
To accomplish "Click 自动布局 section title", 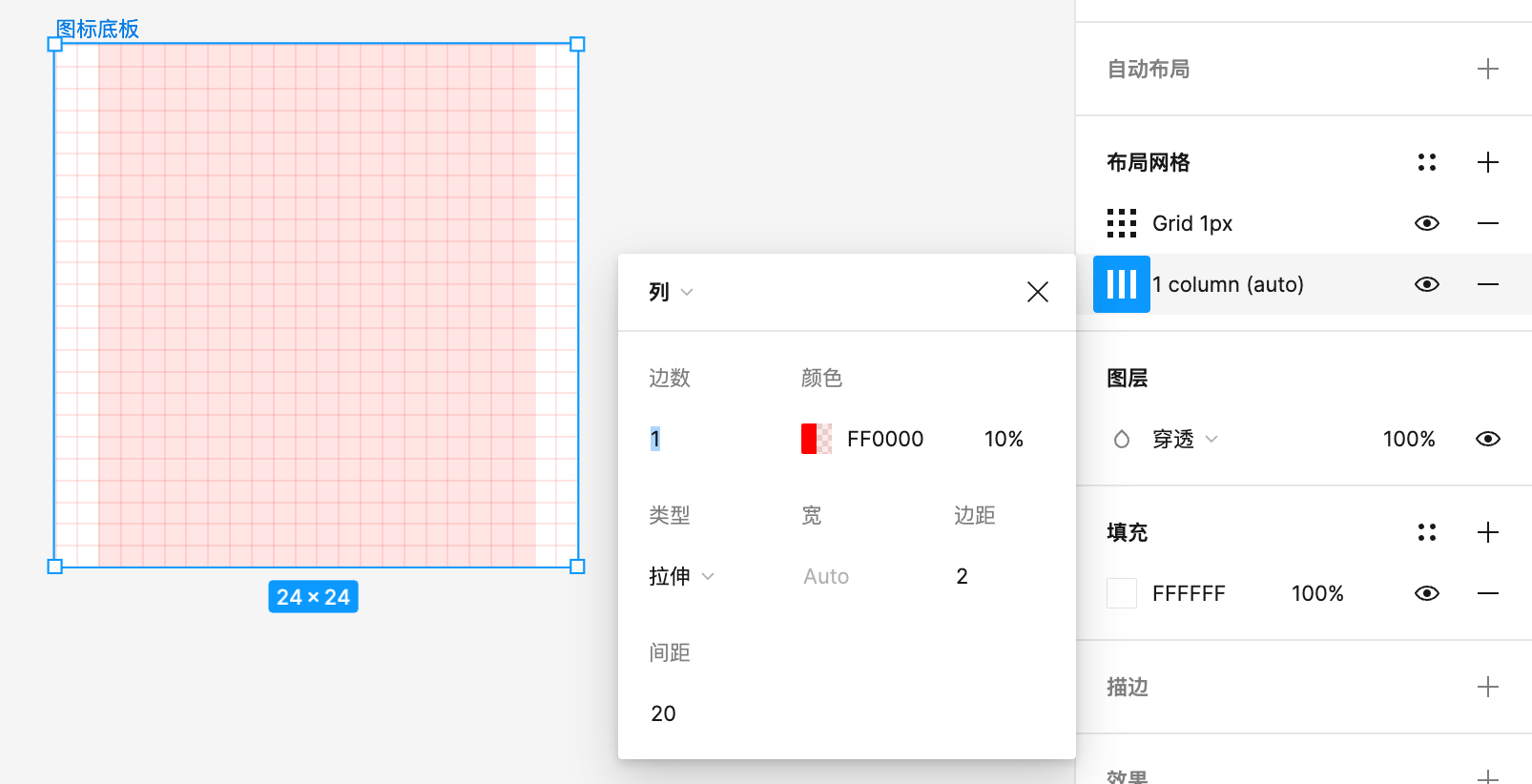I will pos(1149,69).
